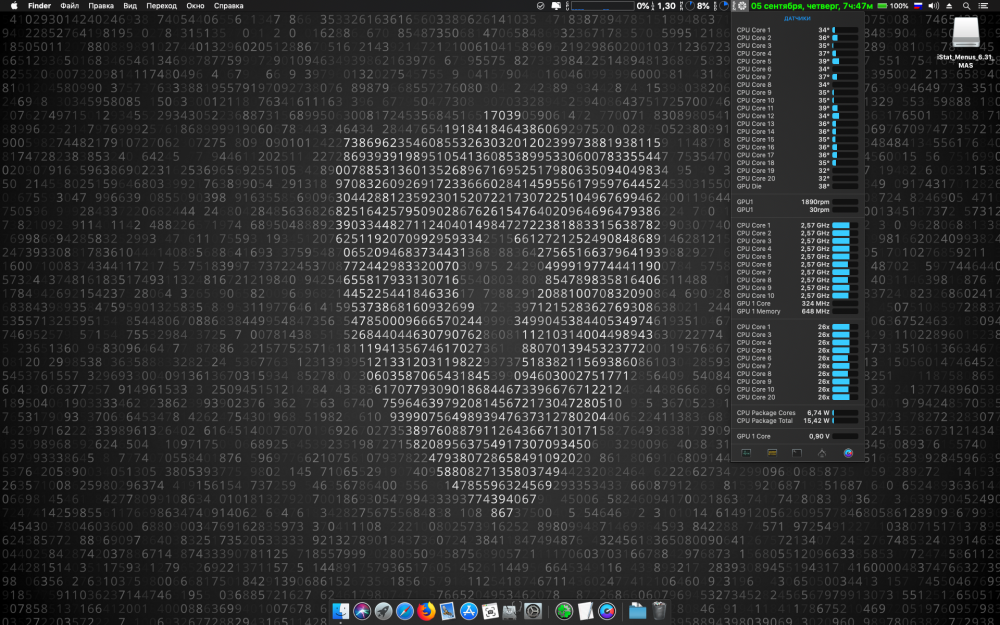Open System Preferences gear in Dock
The image size is (1000, 625).
tap(533, 611)
